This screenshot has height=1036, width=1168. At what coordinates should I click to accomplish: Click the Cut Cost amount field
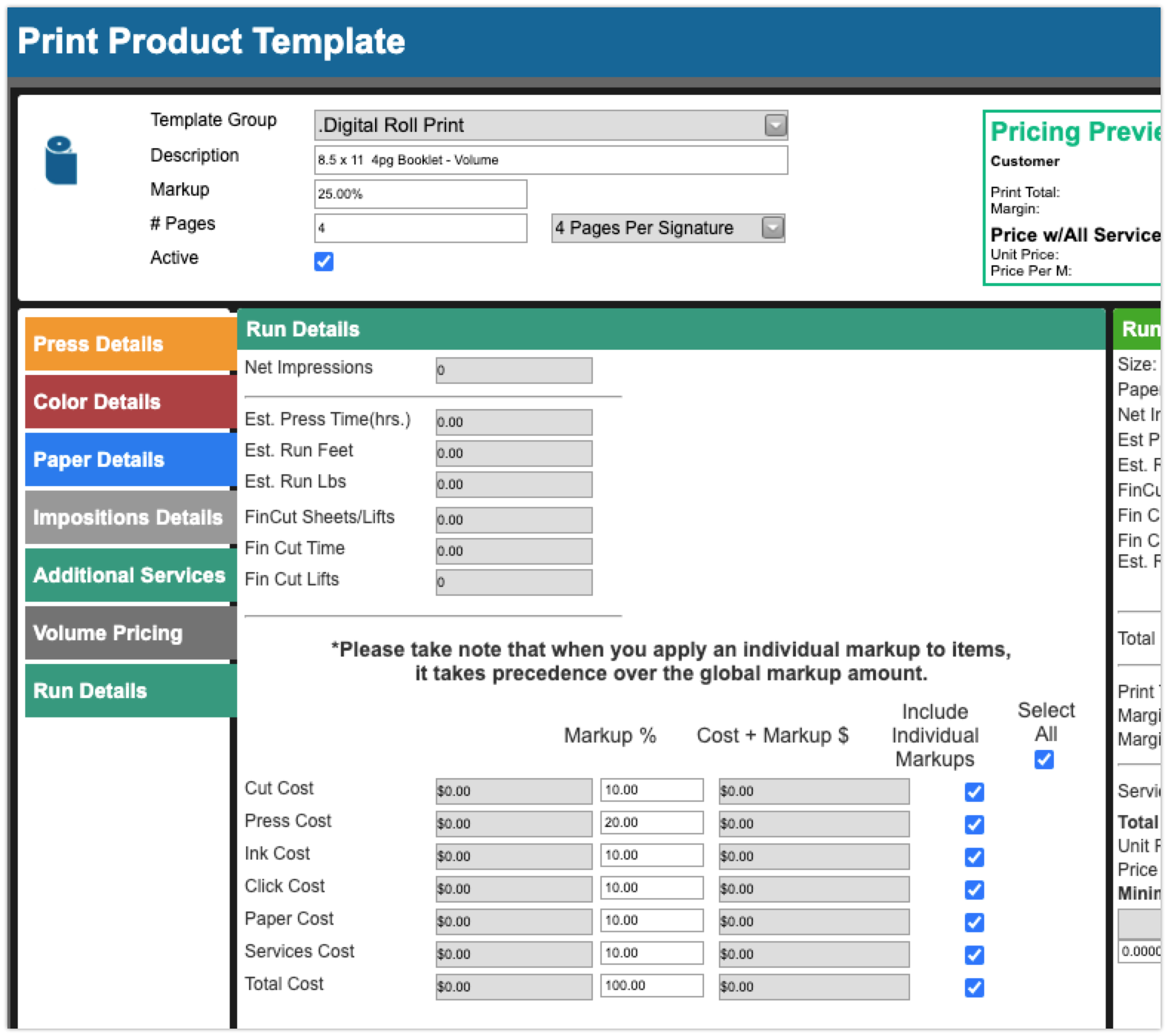[514, 791]
